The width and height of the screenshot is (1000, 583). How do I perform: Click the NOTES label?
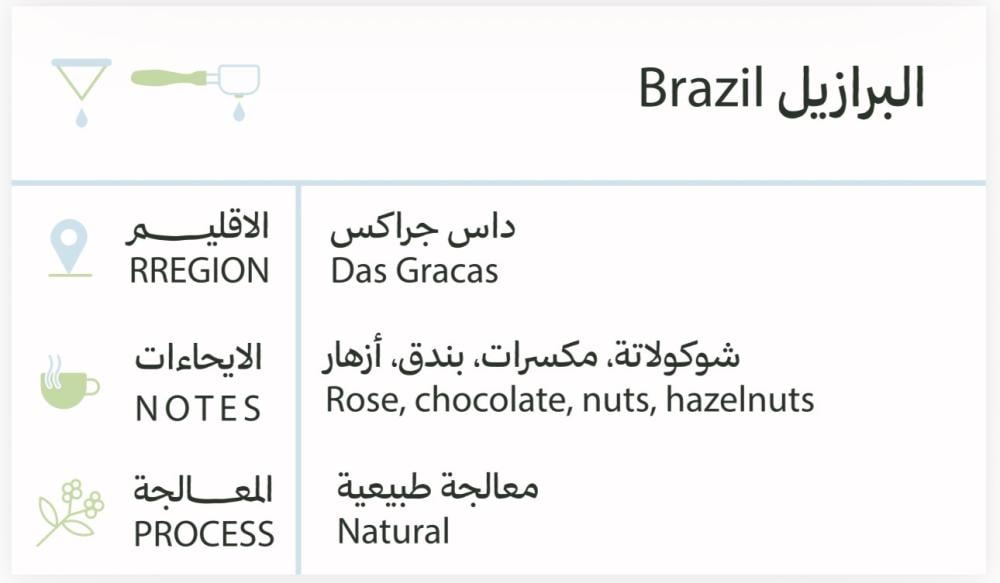198,408
